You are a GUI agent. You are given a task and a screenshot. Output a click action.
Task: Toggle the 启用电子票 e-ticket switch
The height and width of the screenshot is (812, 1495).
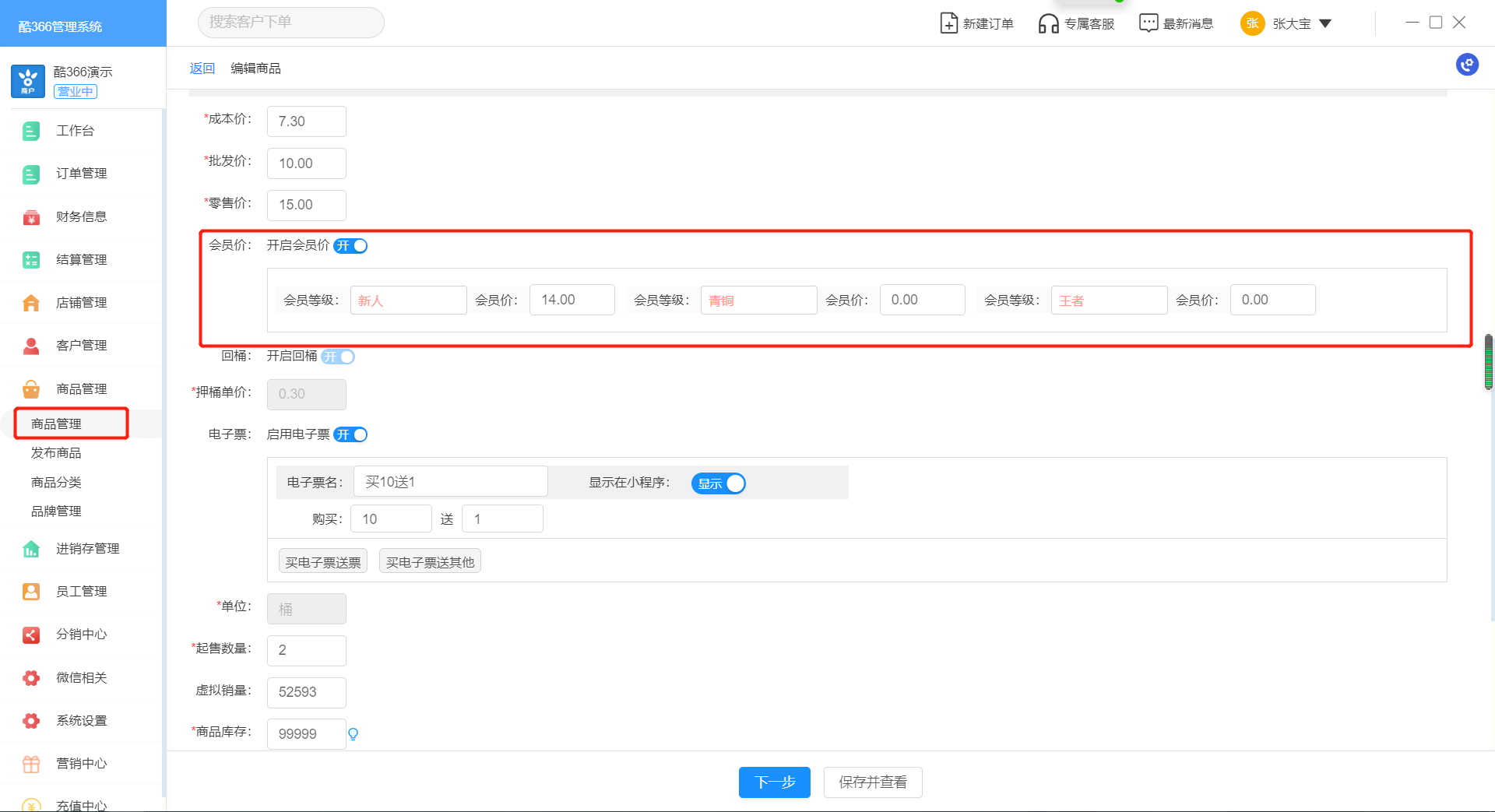point(350,434)
